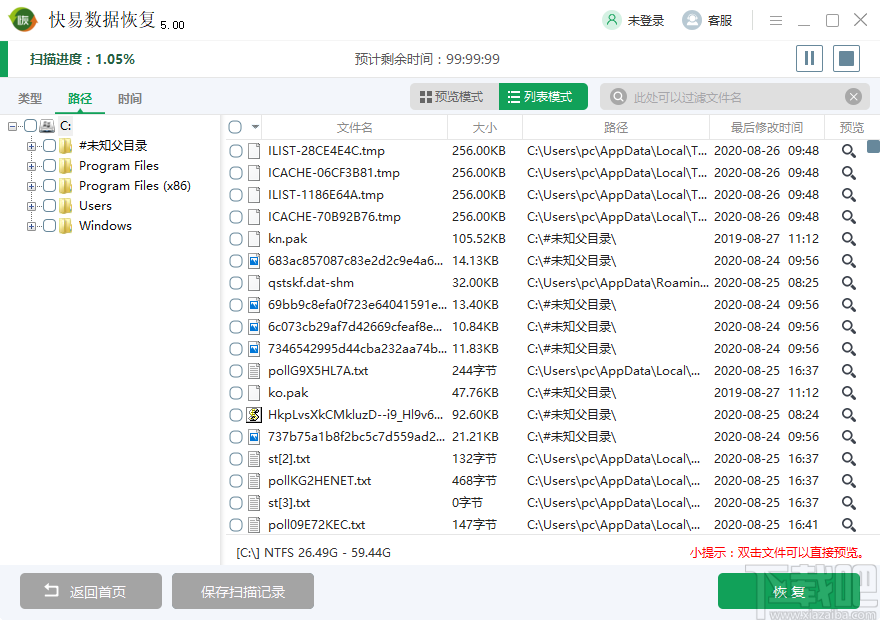The height and width of the screenshot is (620, 880).
Task: Pause the scan with the pause icon
Action: 809,58
